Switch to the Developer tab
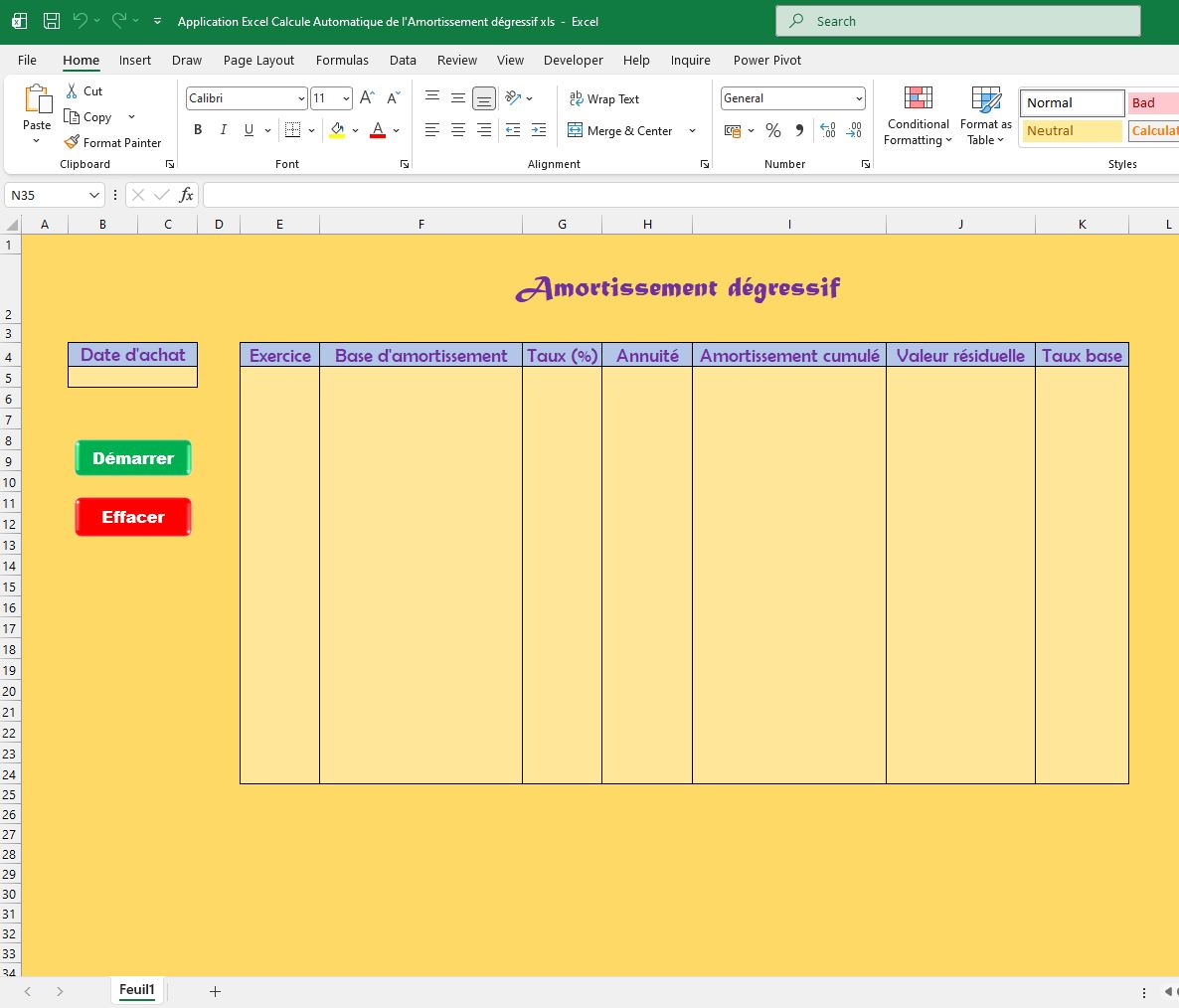 pyautogui.click(x=573, y=60)
